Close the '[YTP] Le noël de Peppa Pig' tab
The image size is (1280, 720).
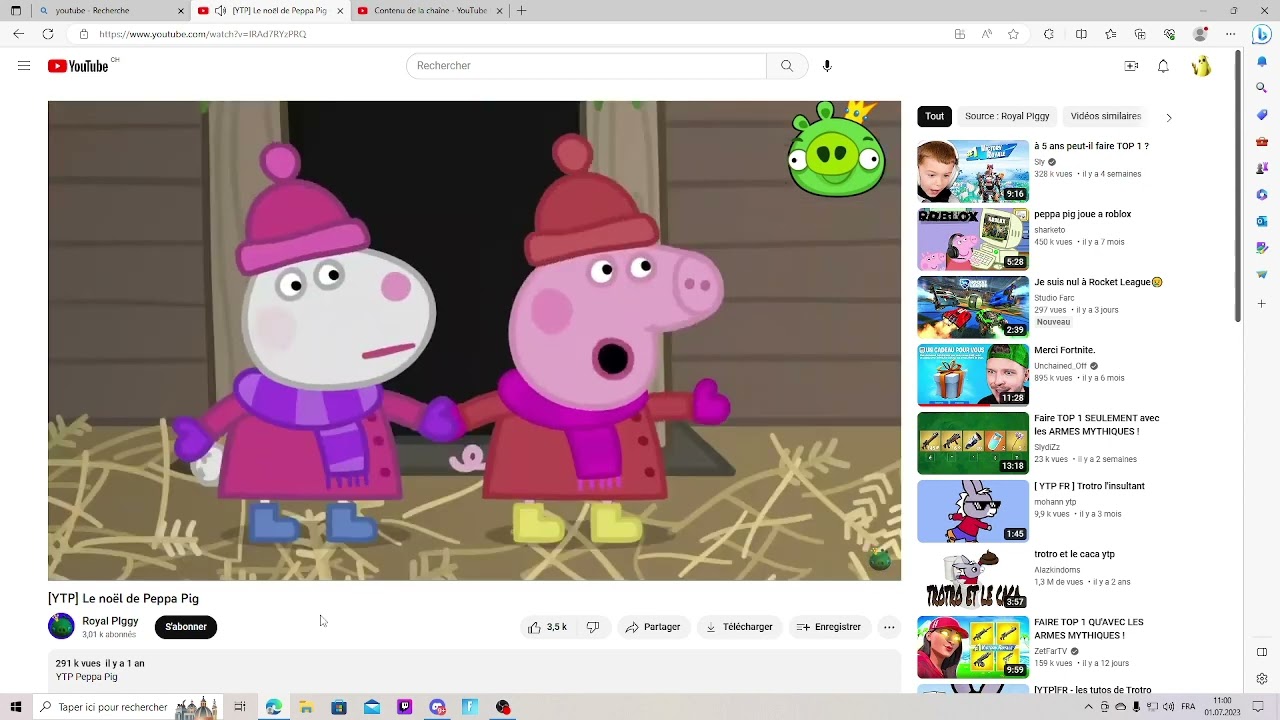pyautogui.click(x=341, y=11)
